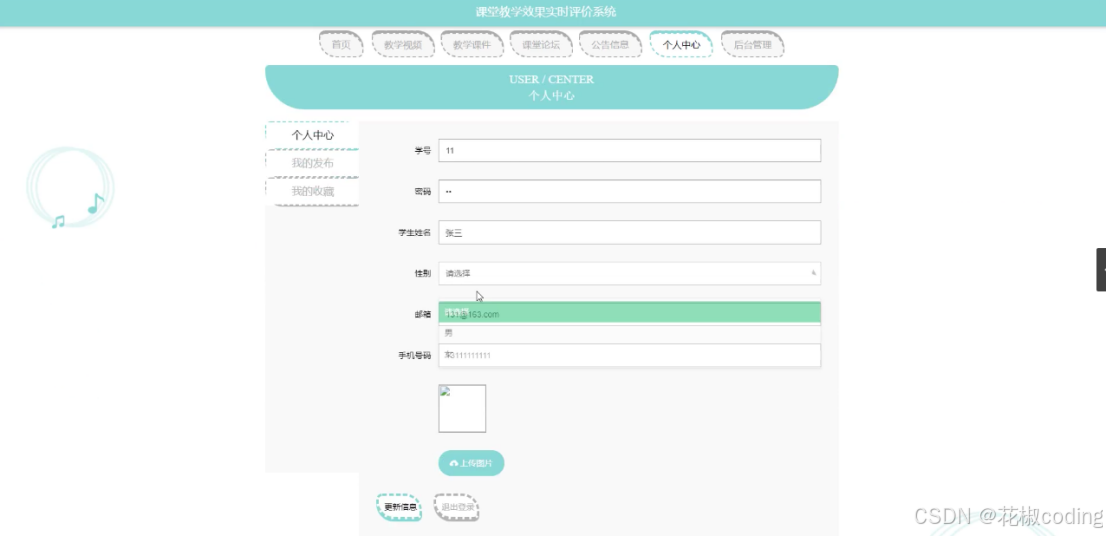
Task: Click the cloud upload icon
Action: tap(454, 464)
